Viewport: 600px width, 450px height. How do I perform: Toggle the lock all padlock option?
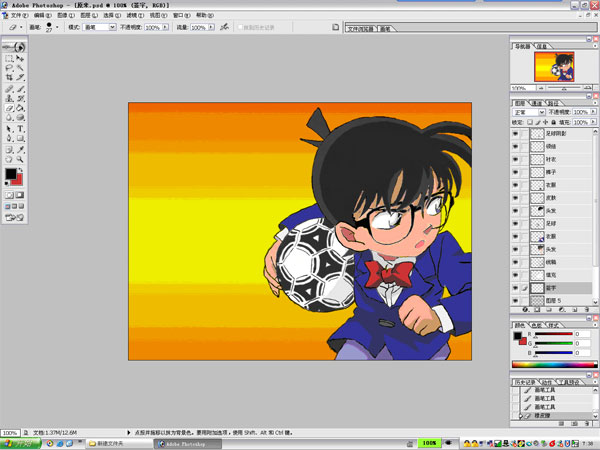pos(553,122)
